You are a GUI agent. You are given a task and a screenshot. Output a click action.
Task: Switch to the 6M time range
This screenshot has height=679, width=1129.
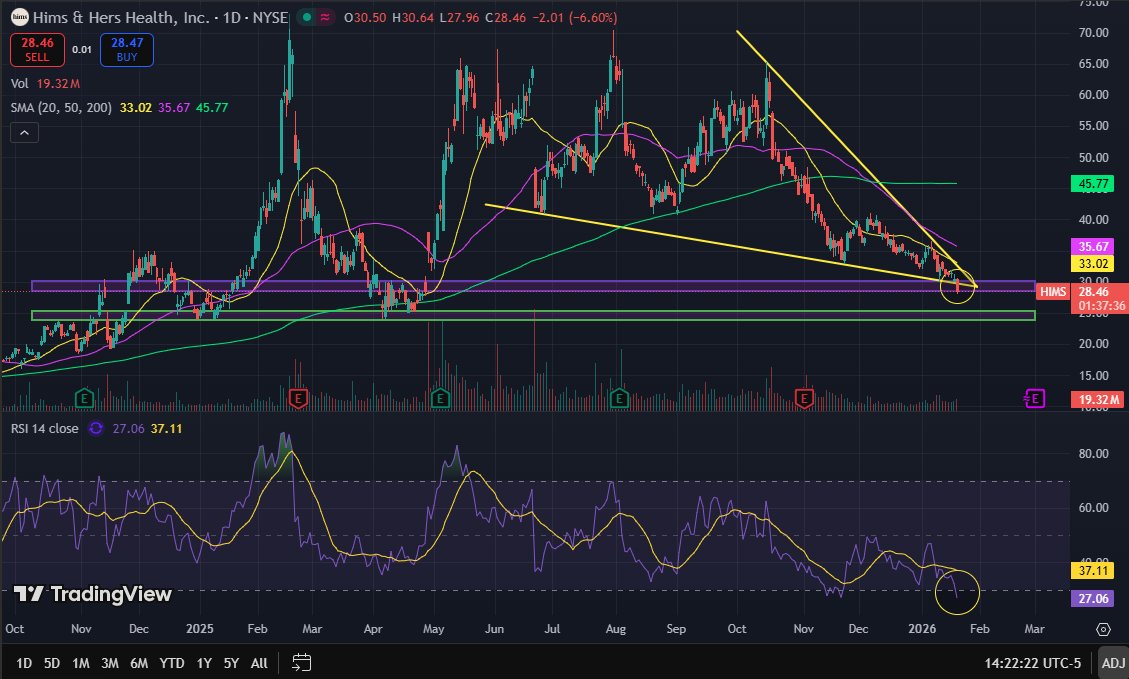pyautogui.click(x=139, y=662)
